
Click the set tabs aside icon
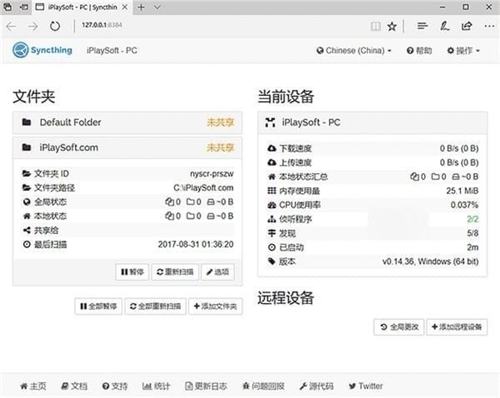point(24,7)
